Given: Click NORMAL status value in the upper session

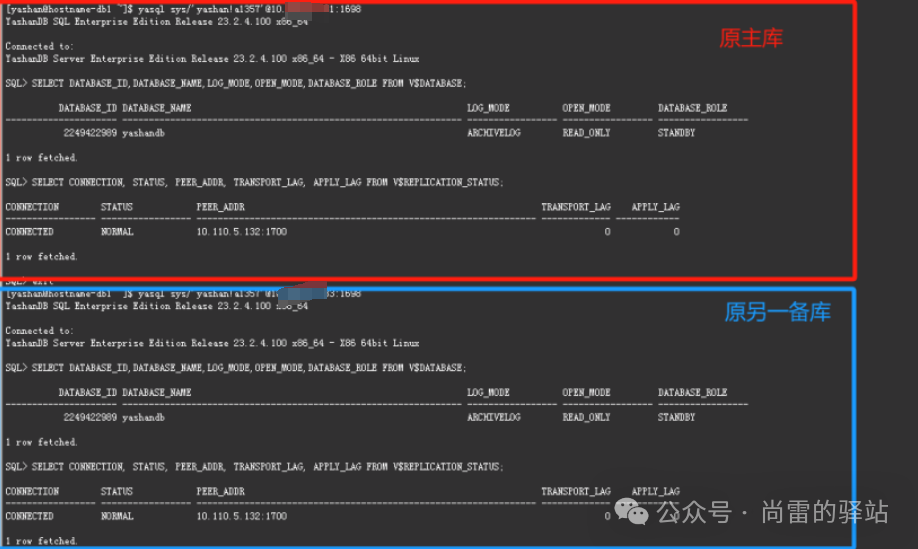Looking at the screenshot, I should [x=117, y=232].
